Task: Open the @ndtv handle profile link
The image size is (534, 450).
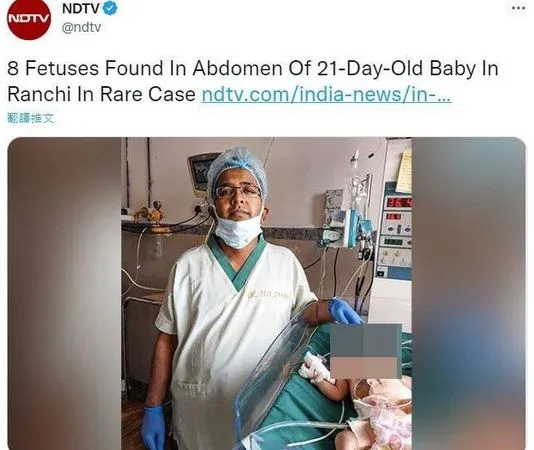Action: [81, 27]
